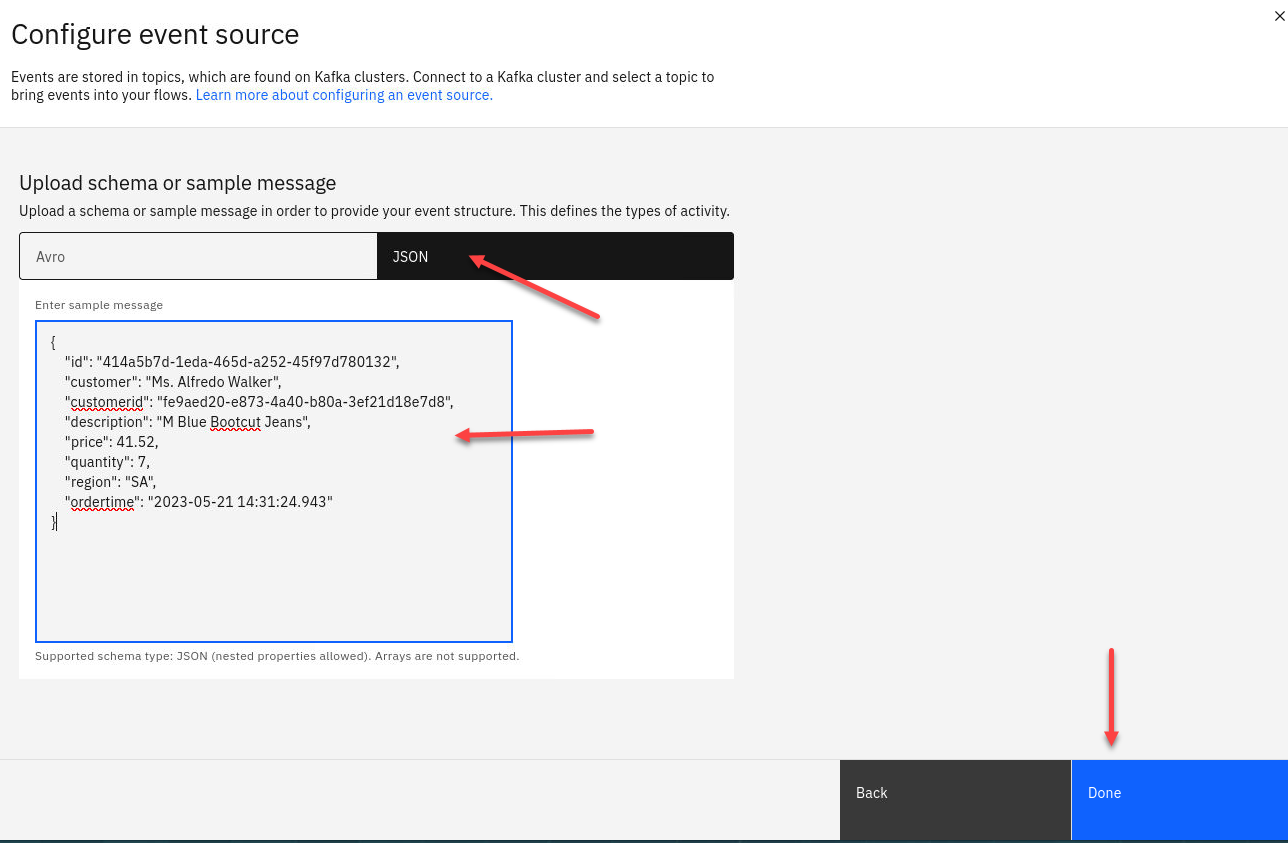
Task: Click the "Ms. Alfredo Walker" customer value
Action: 214,382
